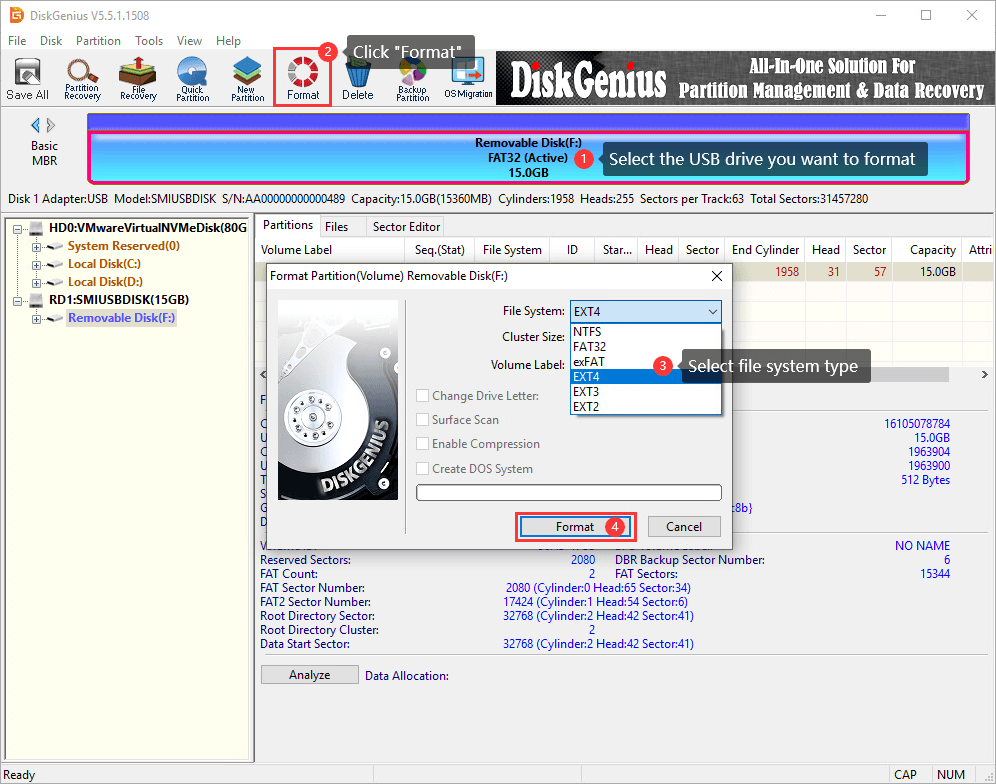Screen dimensions: 996x784
Task: Cancel the Format Partition dialog
Action: (x=683, y=527)
